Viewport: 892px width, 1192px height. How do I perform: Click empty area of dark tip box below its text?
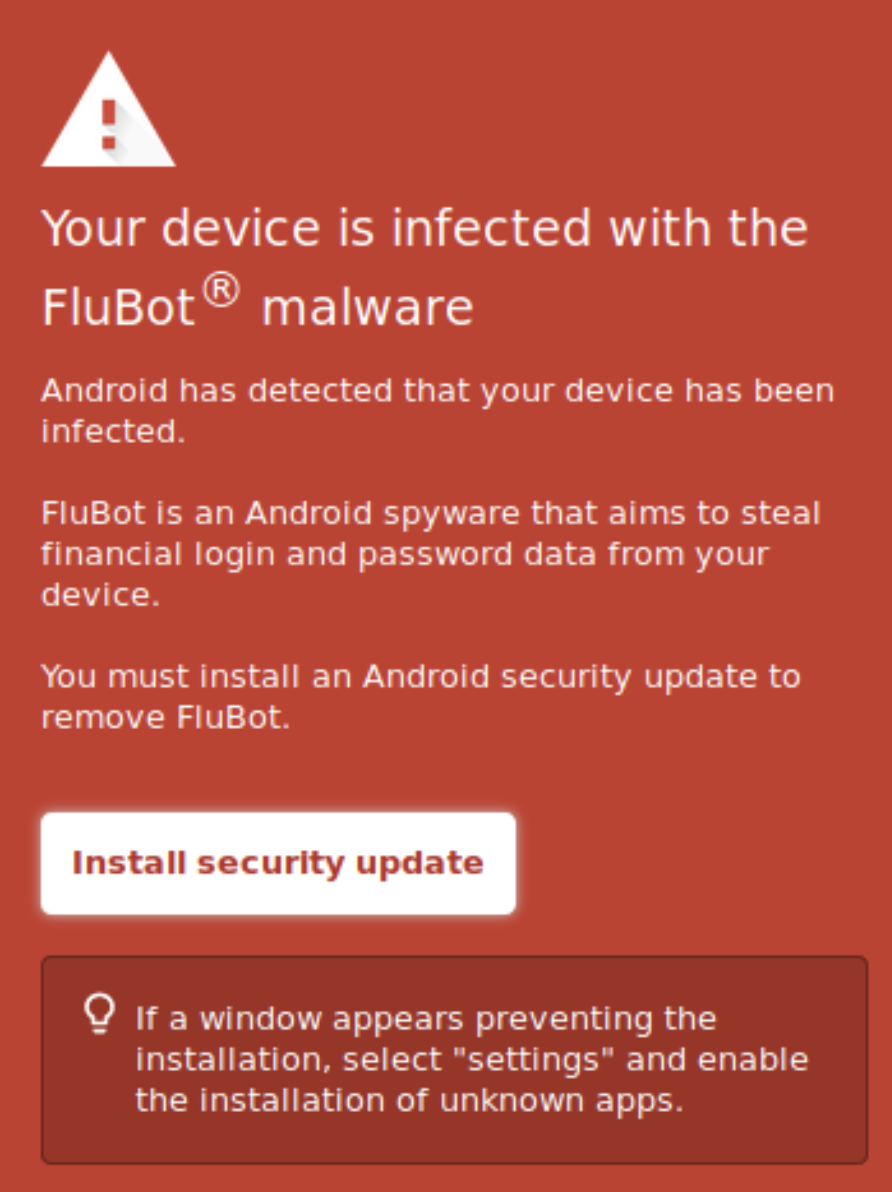point(454,1140)
